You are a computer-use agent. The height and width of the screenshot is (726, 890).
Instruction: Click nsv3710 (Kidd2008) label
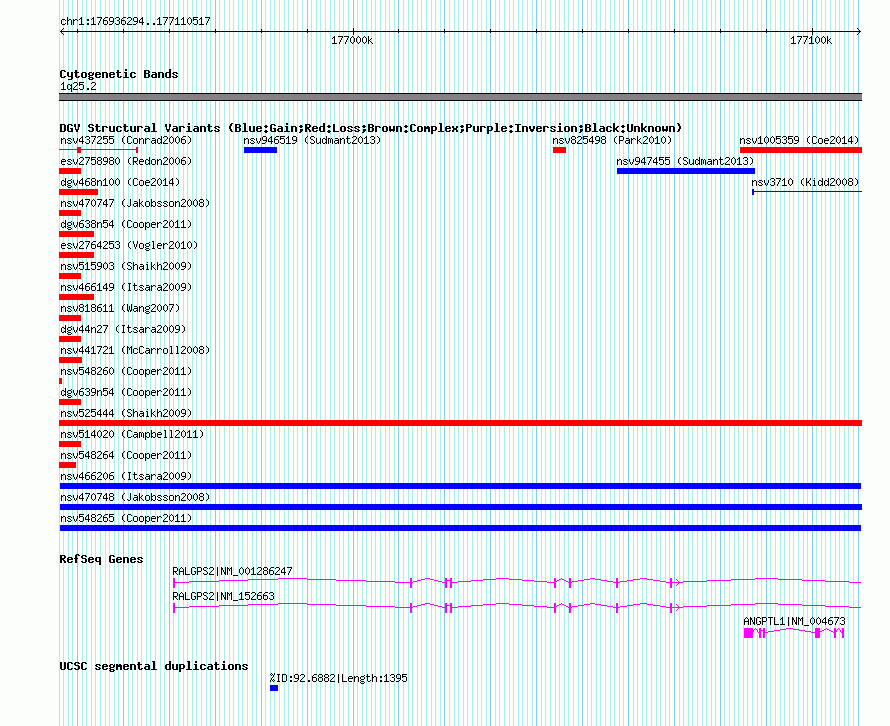805,182
